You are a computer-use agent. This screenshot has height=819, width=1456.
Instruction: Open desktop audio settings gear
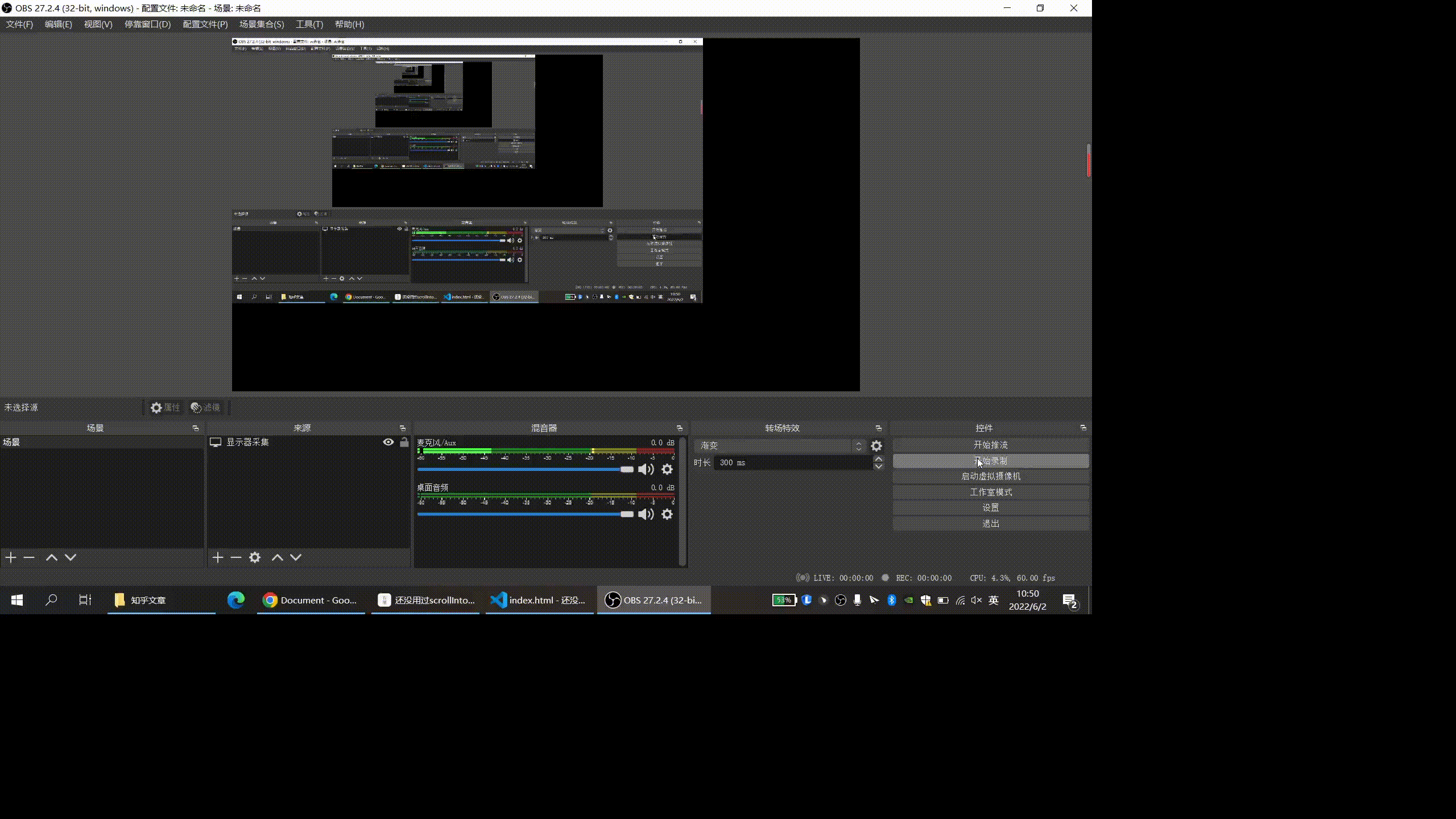tap(667, 514)
